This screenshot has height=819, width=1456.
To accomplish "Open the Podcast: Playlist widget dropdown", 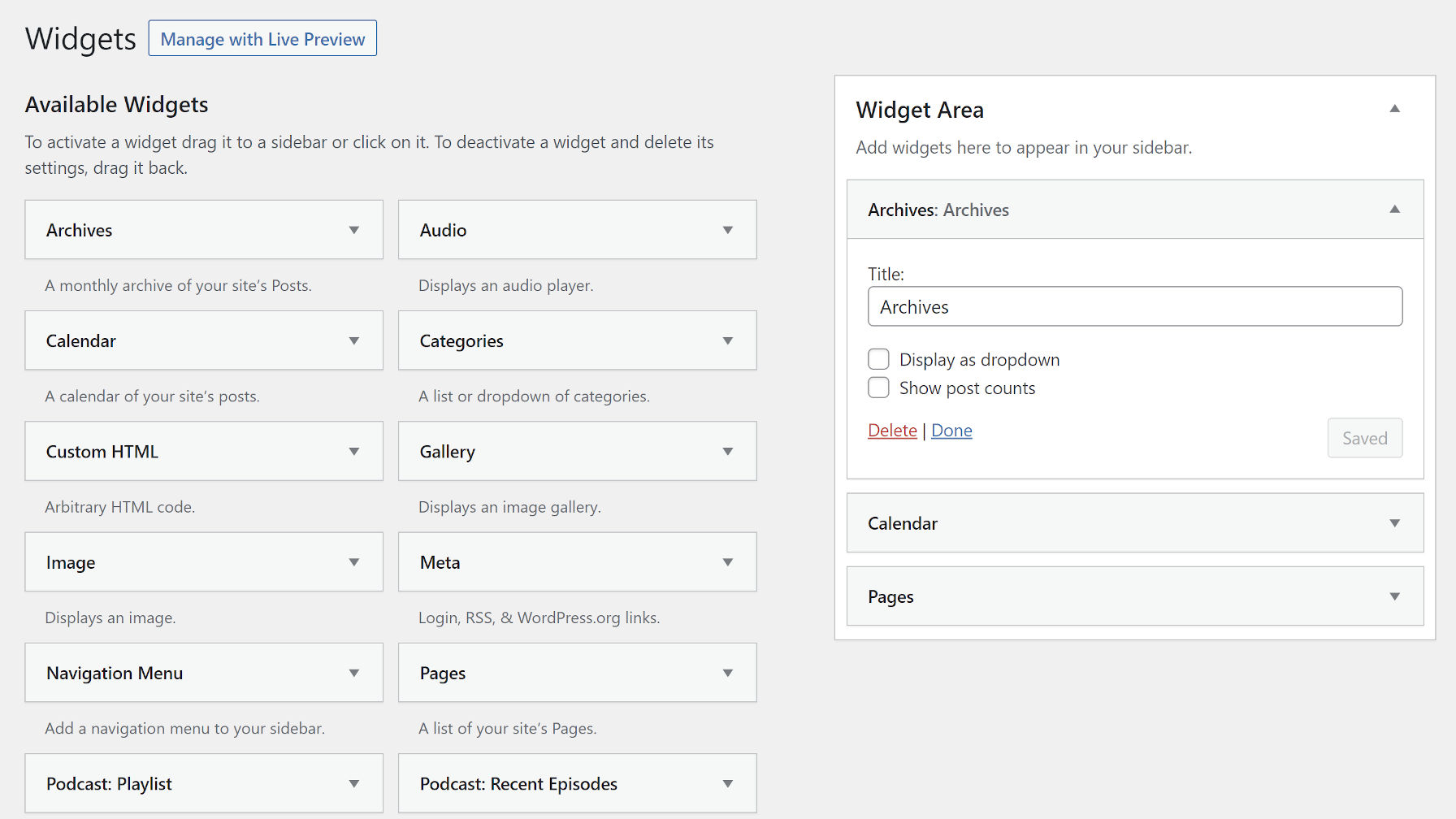I will (354, 783).
